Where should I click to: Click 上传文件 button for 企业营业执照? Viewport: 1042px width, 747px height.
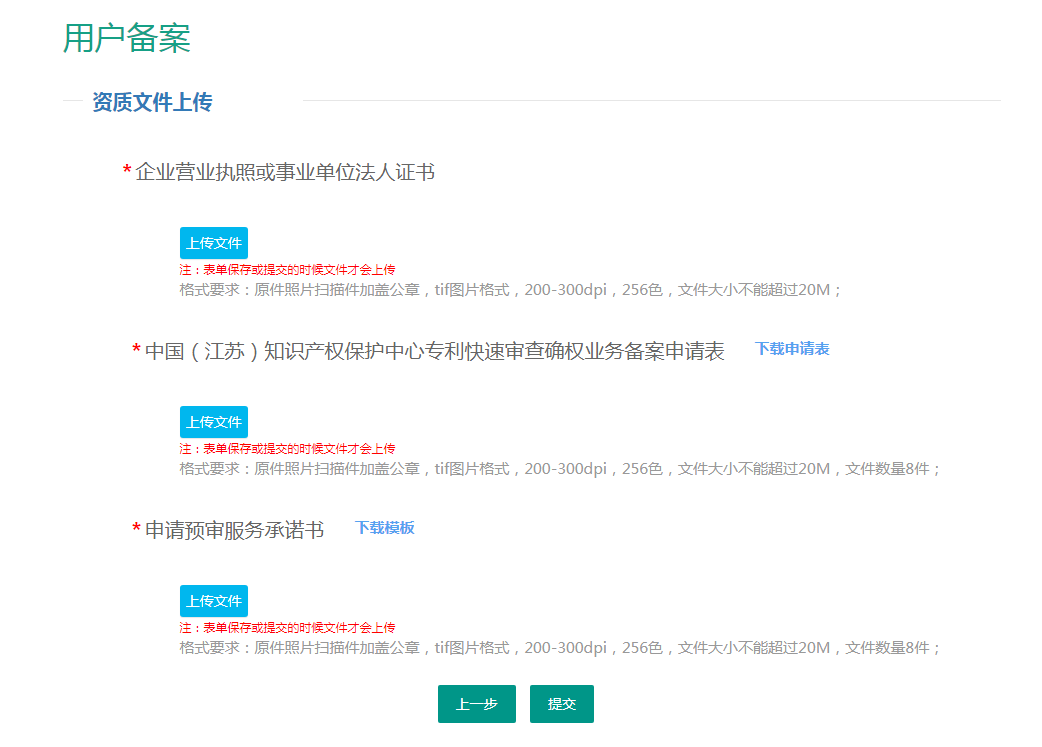(214, 243)
